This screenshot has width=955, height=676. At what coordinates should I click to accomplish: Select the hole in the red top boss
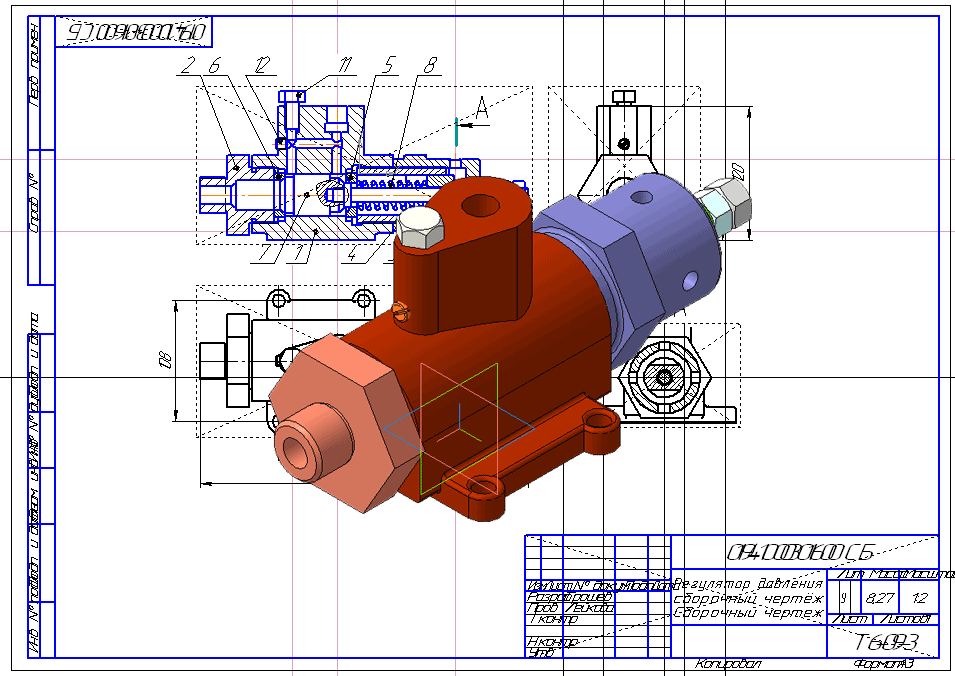pyautogui.click(x=481, y=205)
